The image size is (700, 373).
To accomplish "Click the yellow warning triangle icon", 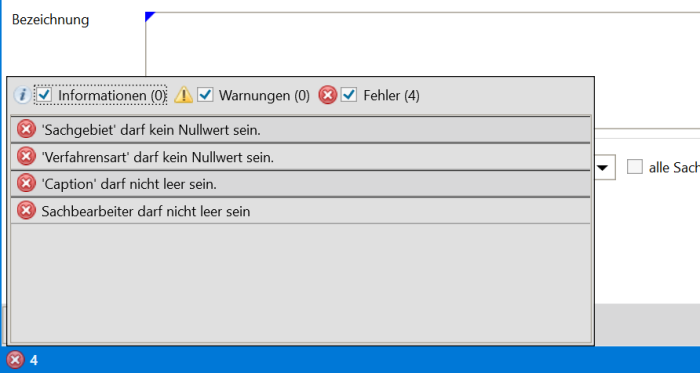I will [x=183, y=95].
